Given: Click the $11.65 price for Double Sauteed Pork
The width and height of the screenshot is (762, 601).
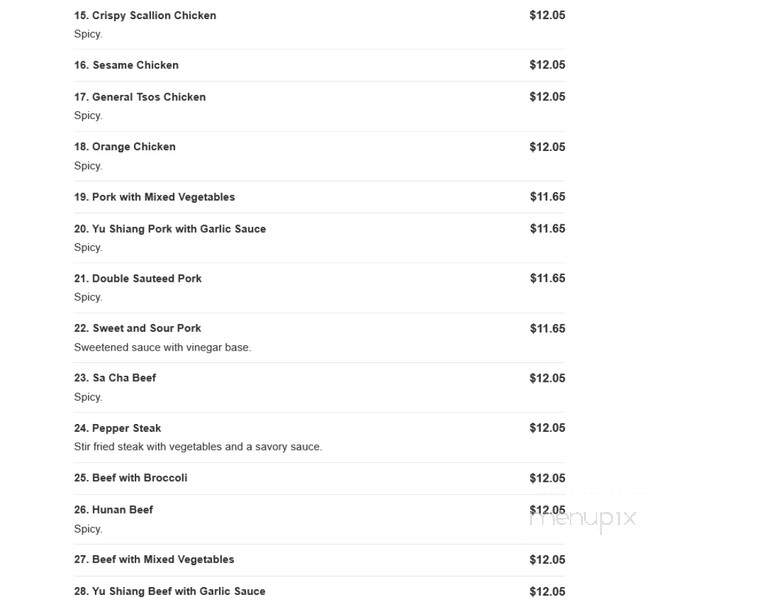Looking at the screenshot, I should point(548,278).
